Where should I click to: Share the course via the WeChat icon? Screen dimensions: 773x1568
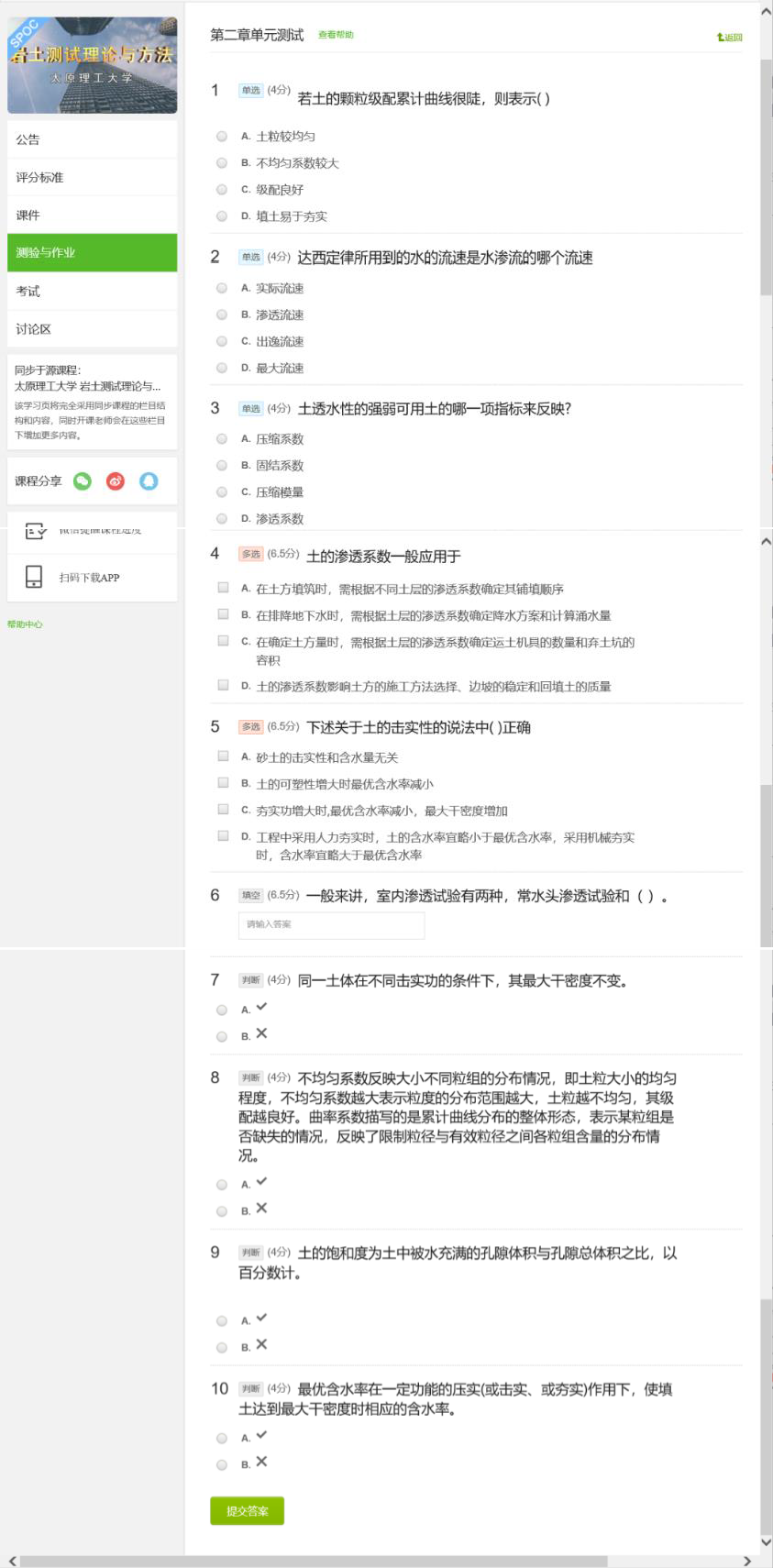pos(83,481)
